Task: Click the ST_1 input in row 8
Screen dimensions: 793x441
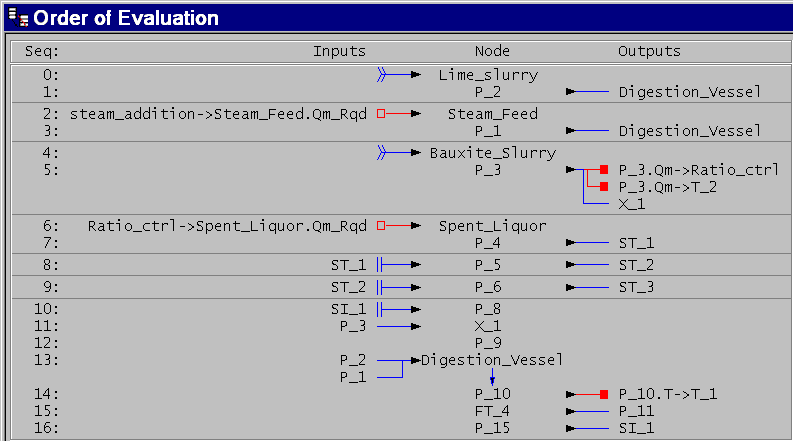Action: [348, 265]
